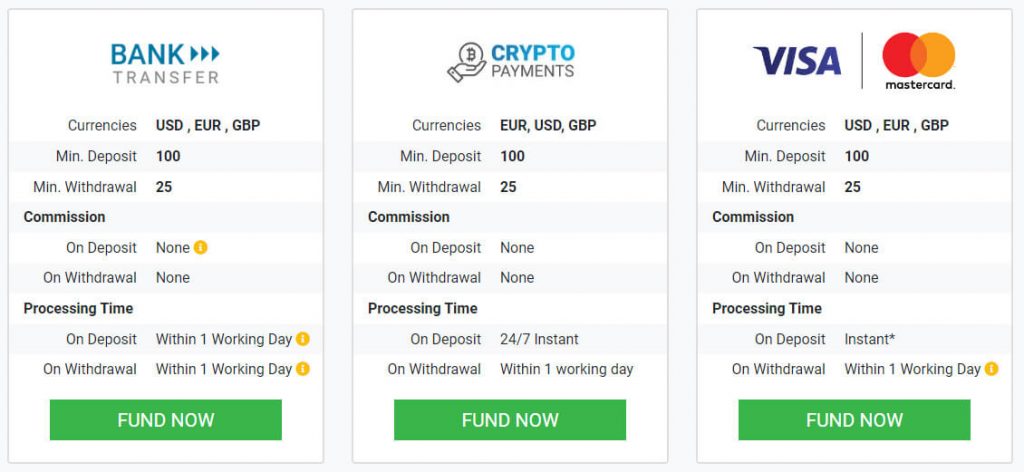1024x472 pixels.
Task: Click info icon next to Bank Transfer deposit processing time
Action: [x=303, y=339]
